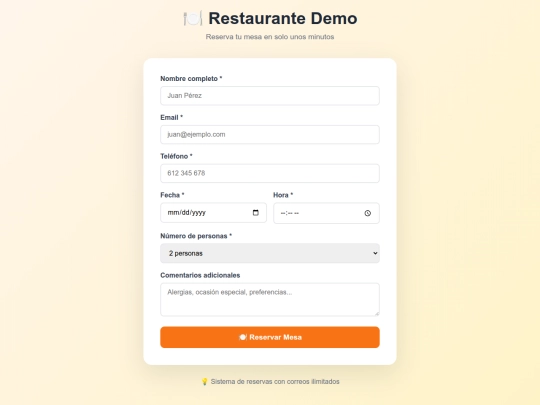Click the Nombre completo label
The image size is (540, 405).
(x=191, y=79)
